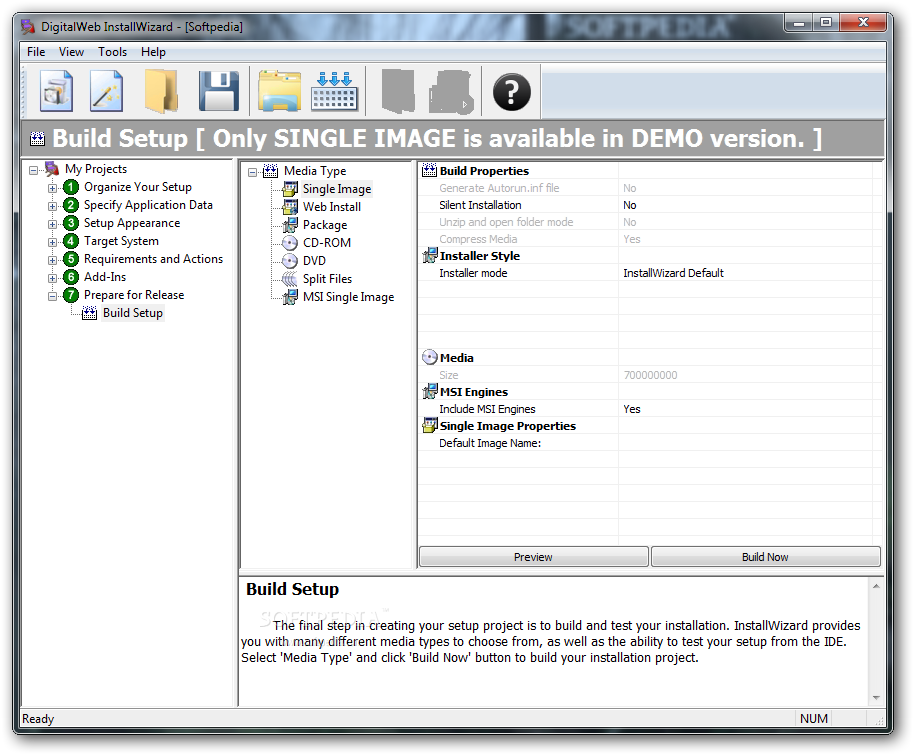Open the Help menu
Viewport: 914px width, 755px height.
click(x=153, y=52)
